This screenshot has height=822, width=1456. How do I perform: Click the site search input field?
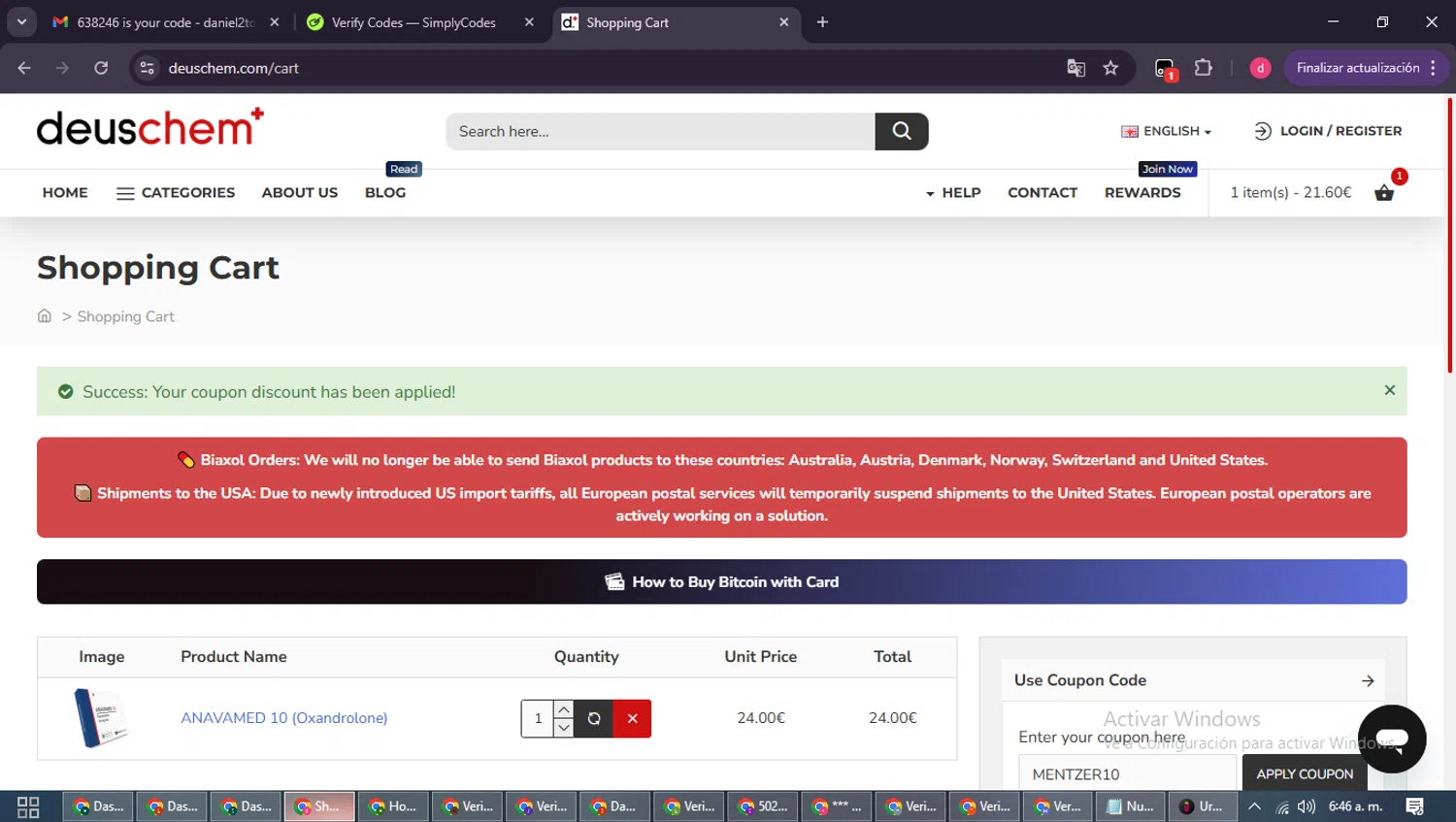point(661,131)
